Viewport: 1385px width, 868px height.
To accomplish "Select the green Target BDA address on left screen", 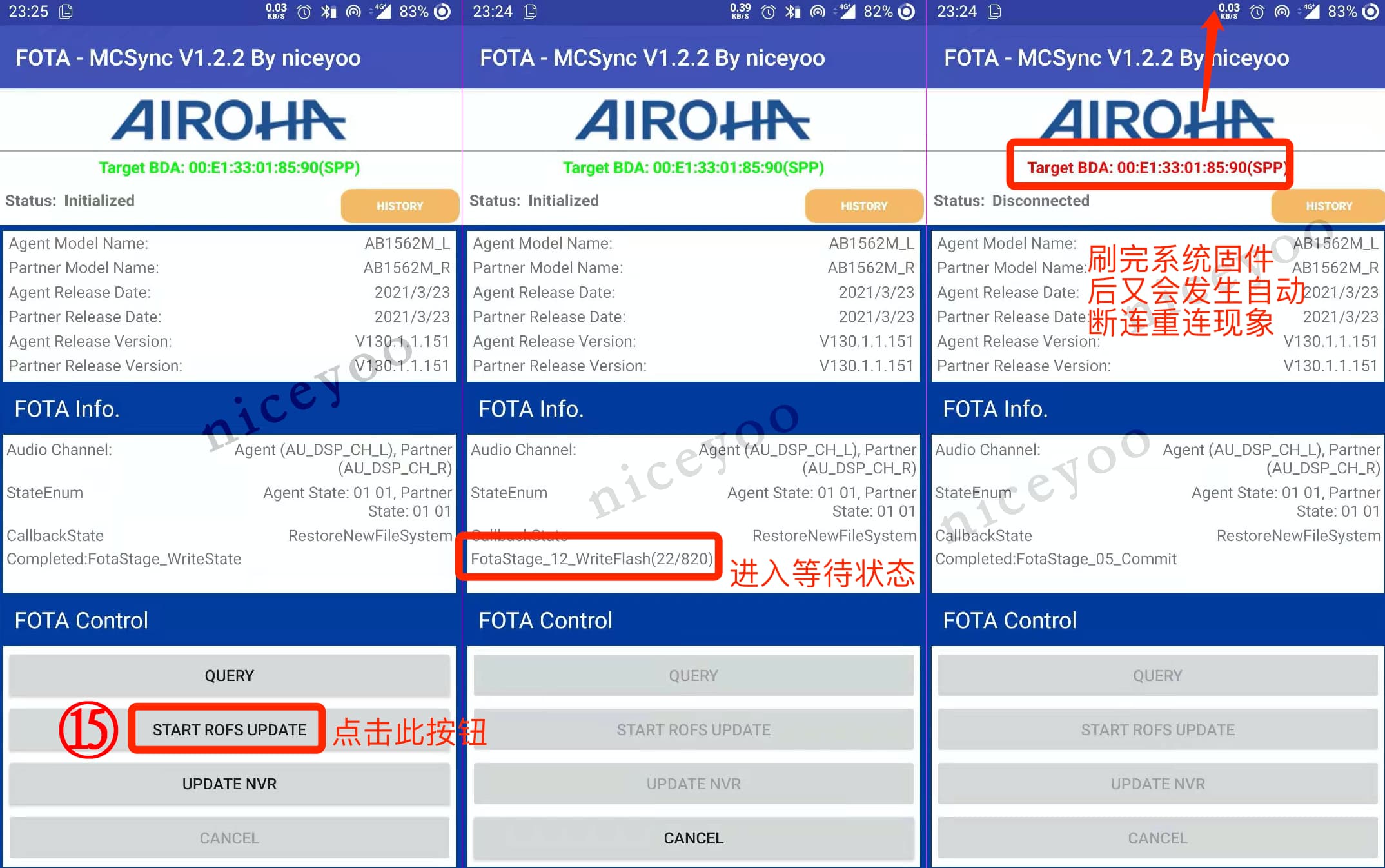I will click(x=229, y=168).
